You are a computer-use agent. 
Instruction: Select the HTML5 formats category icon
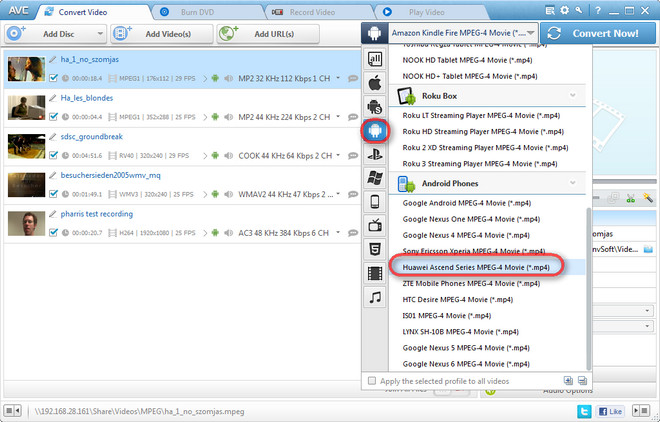375,249
